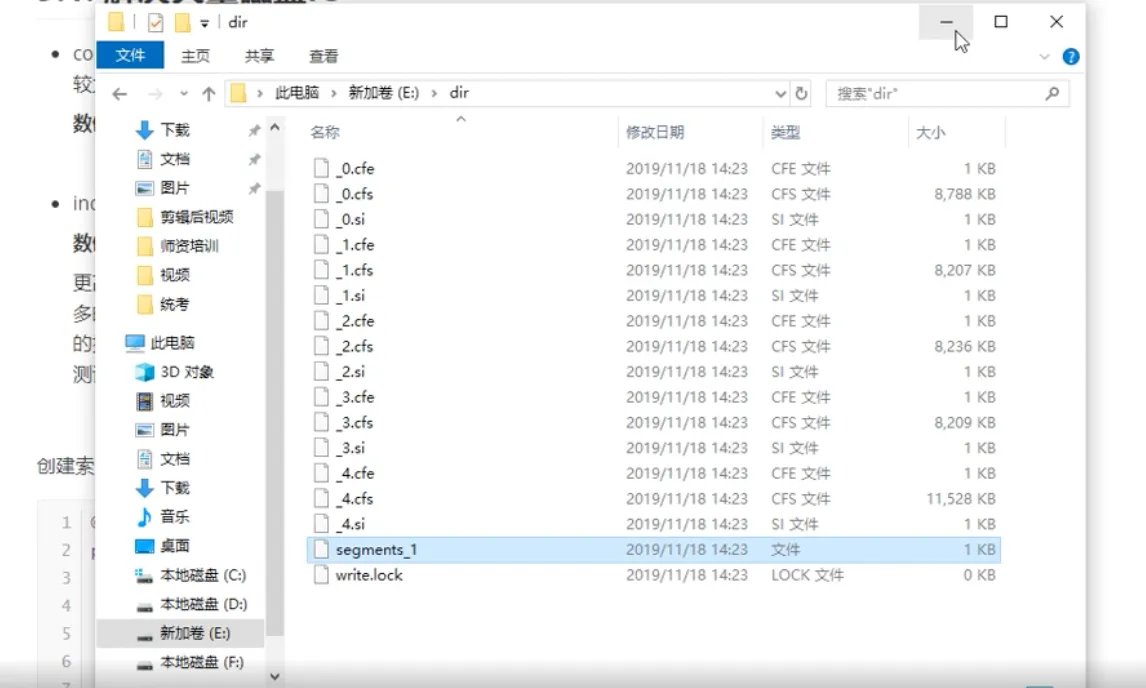Select 此电脑 in the navigation pane
The width and height of the screenshot is (1146, 688).
[172, 343]
